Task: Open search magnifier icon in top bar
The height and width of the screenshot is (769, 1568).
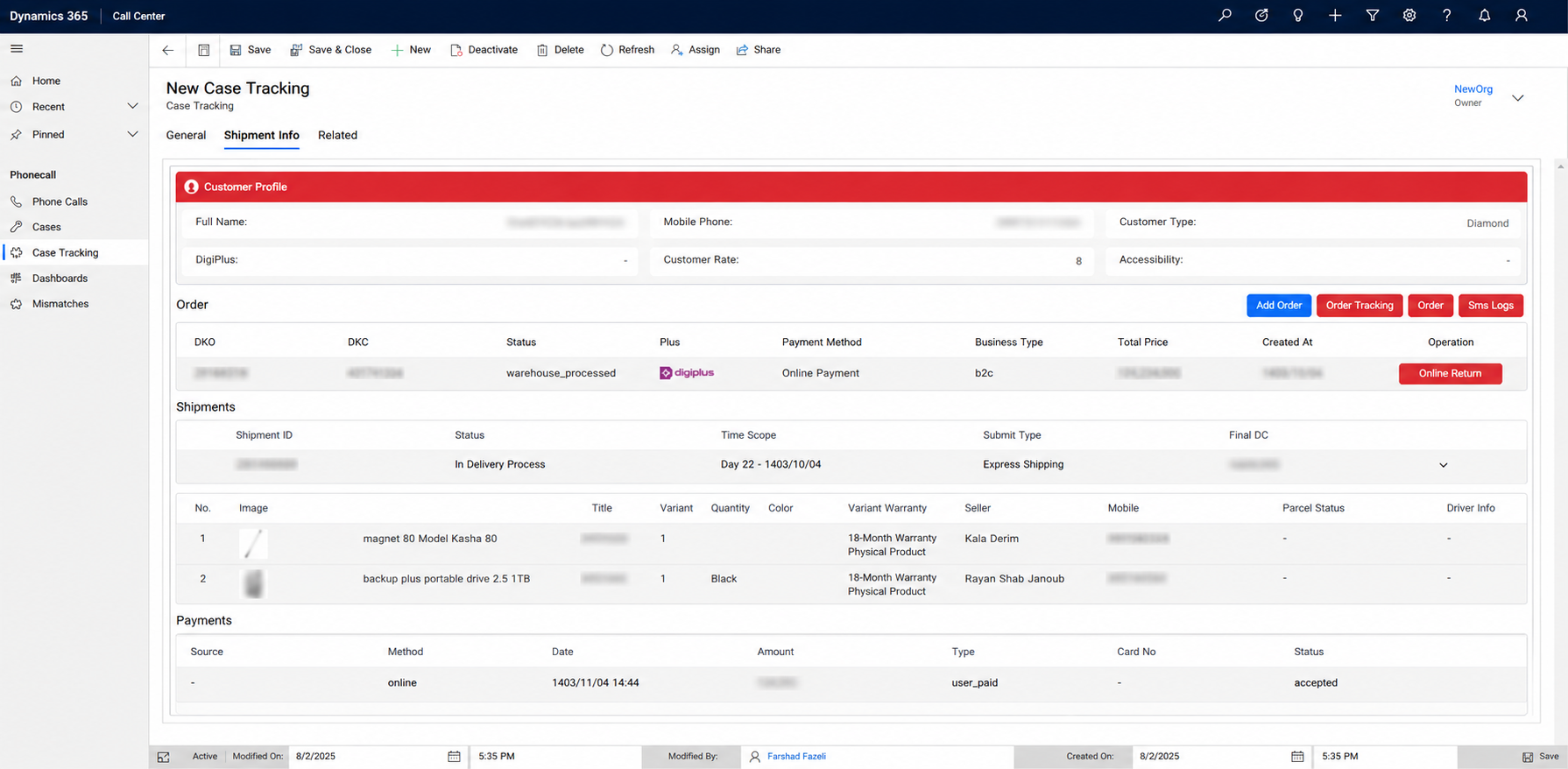Action: pos(1225,16)
